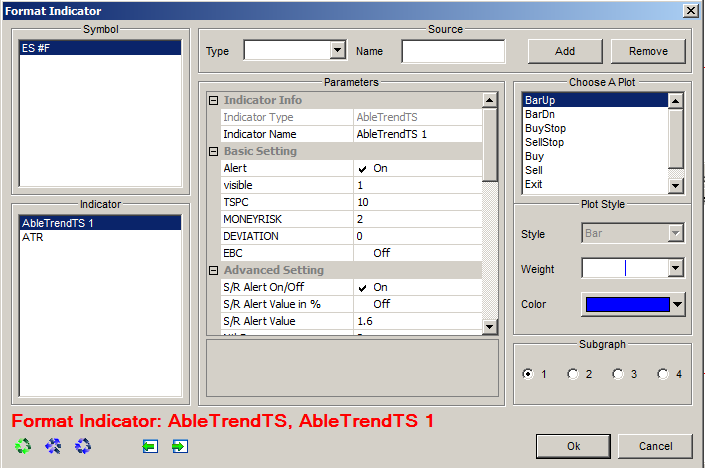The height and width of the screenshot is (468, 705).
Task: Select the Exit plot
Action: click(595, 184)
